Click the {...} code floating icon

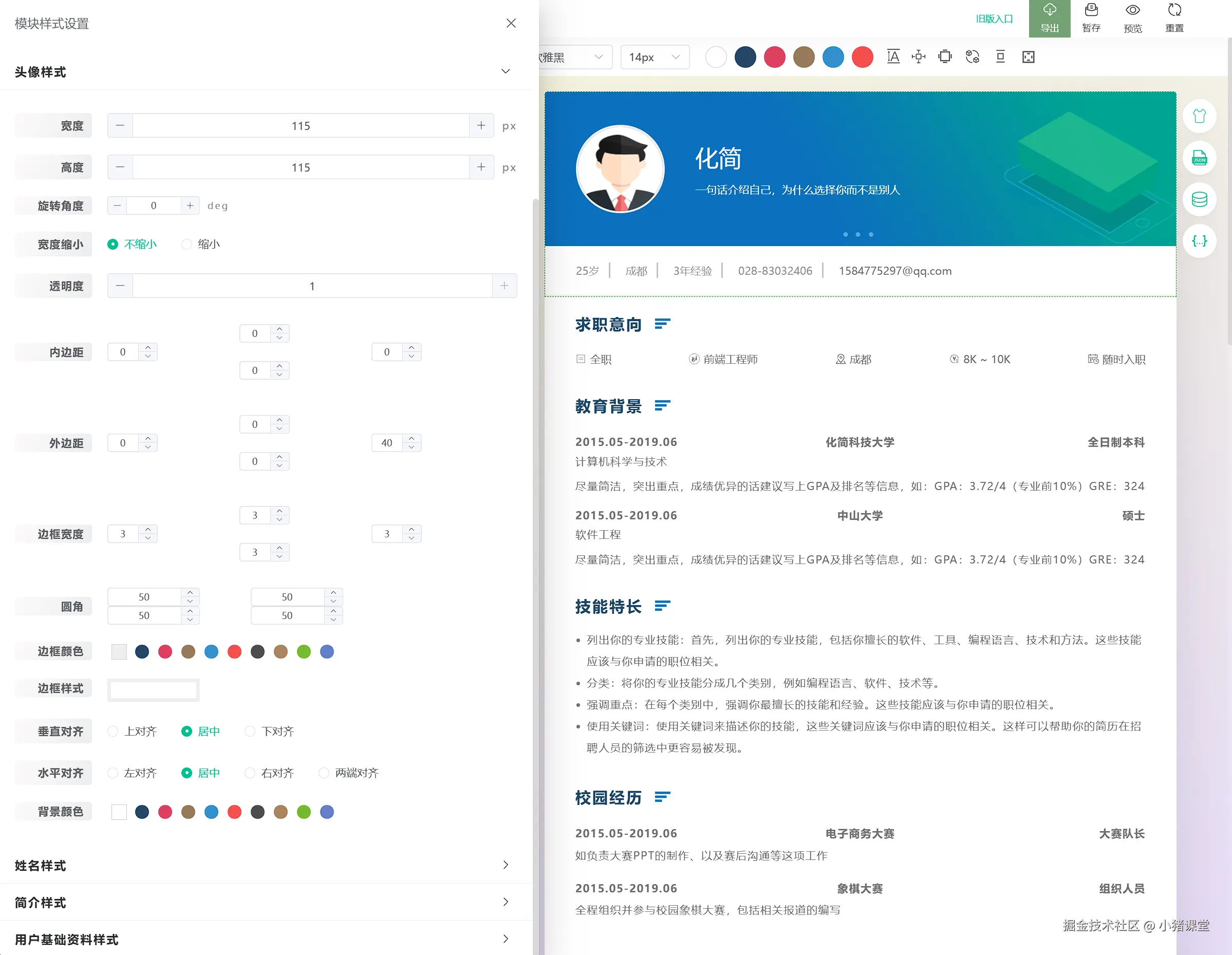tap(1199, 241)
